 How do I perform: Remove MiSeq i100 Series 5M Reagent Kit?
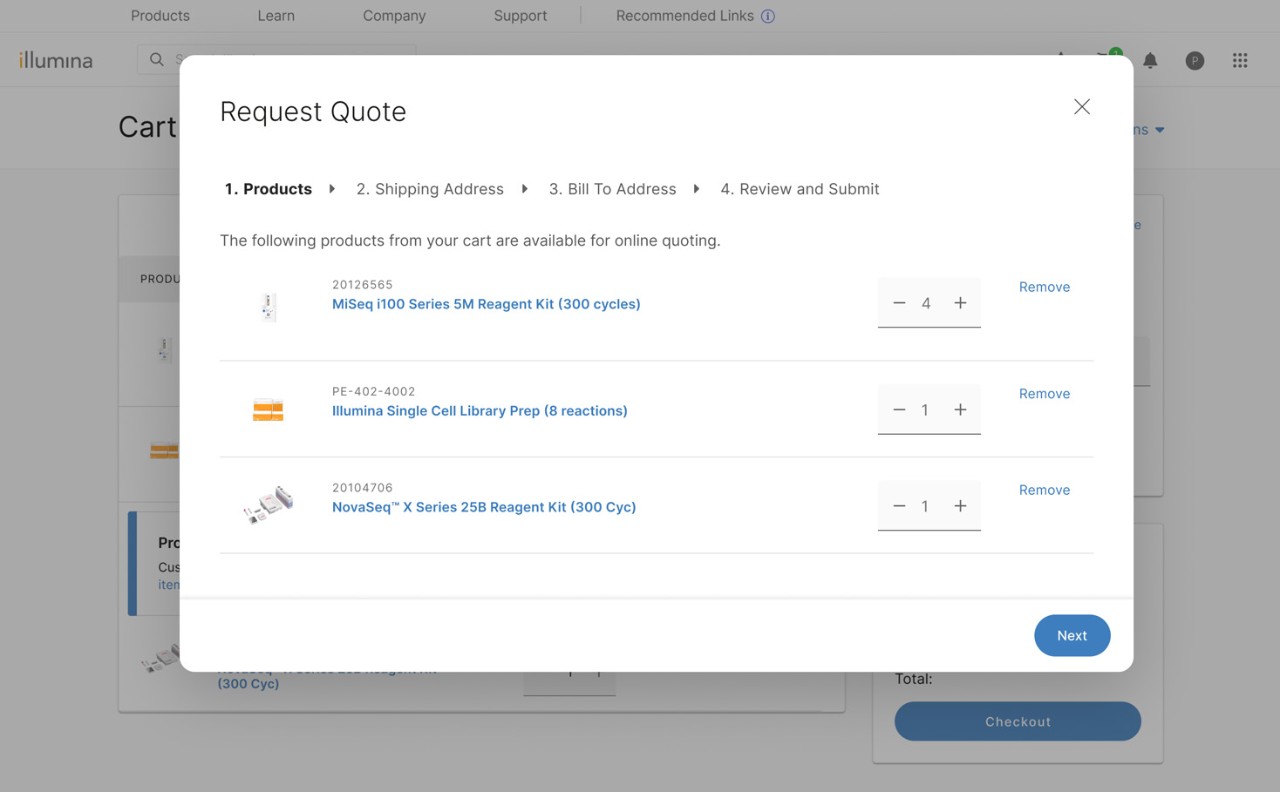pyautogui.click(x=1044, y=287)
